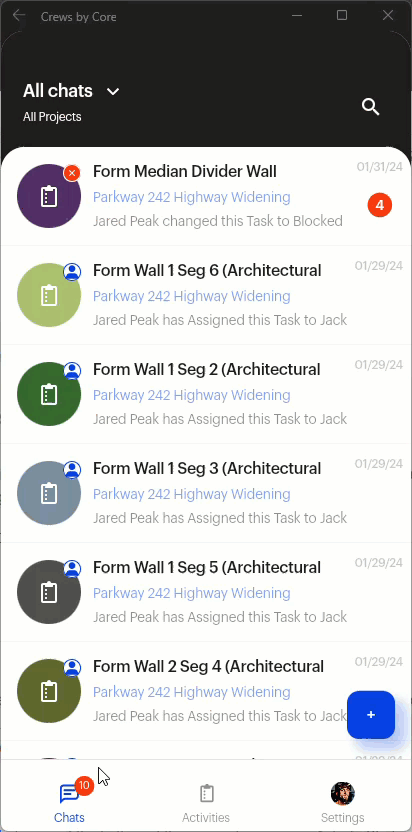
Task: Select the All Projects filter label
Action: (x=52, y=117)
